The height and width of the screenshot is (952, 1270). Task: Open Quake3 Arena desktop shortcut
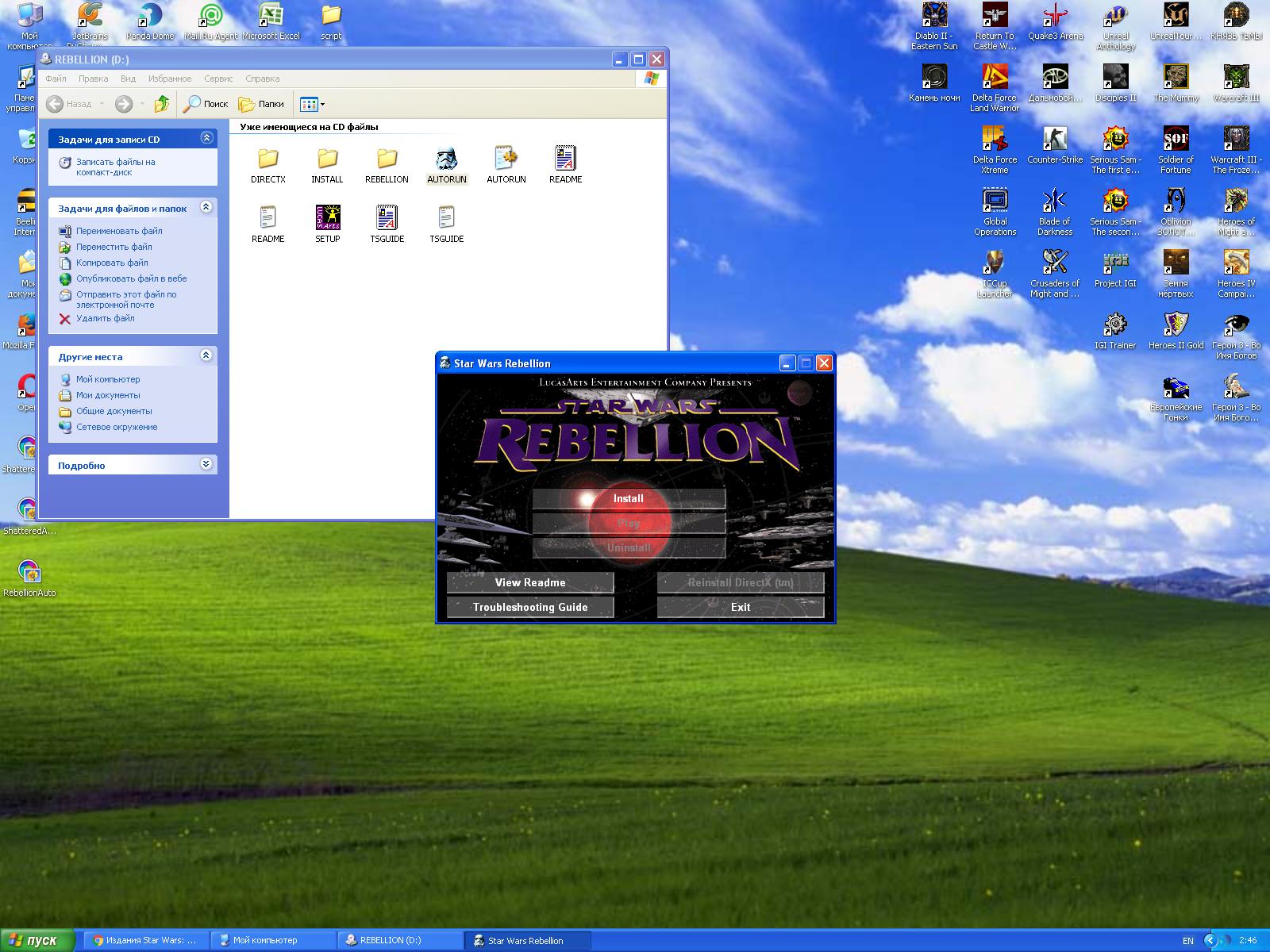click(1055, 17)
